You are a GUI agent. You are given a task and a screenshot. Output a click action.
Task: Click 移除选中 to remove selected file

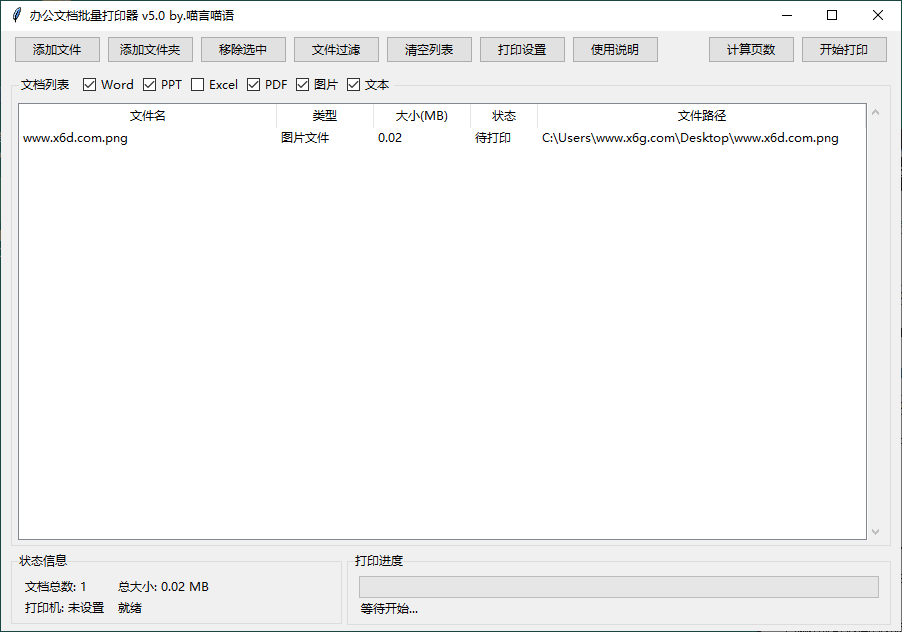click(x=243, y=49)
